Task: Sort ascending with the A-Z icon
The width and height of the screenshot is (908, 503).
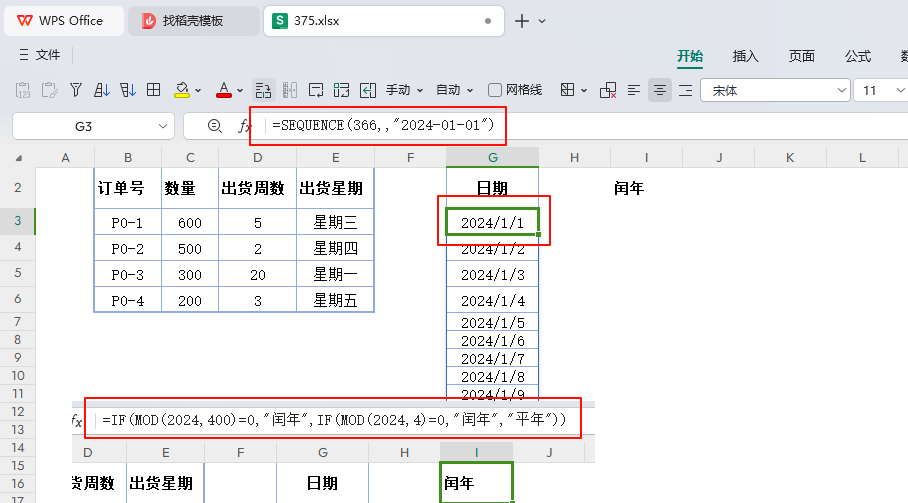Action: (x=101, y=90)
